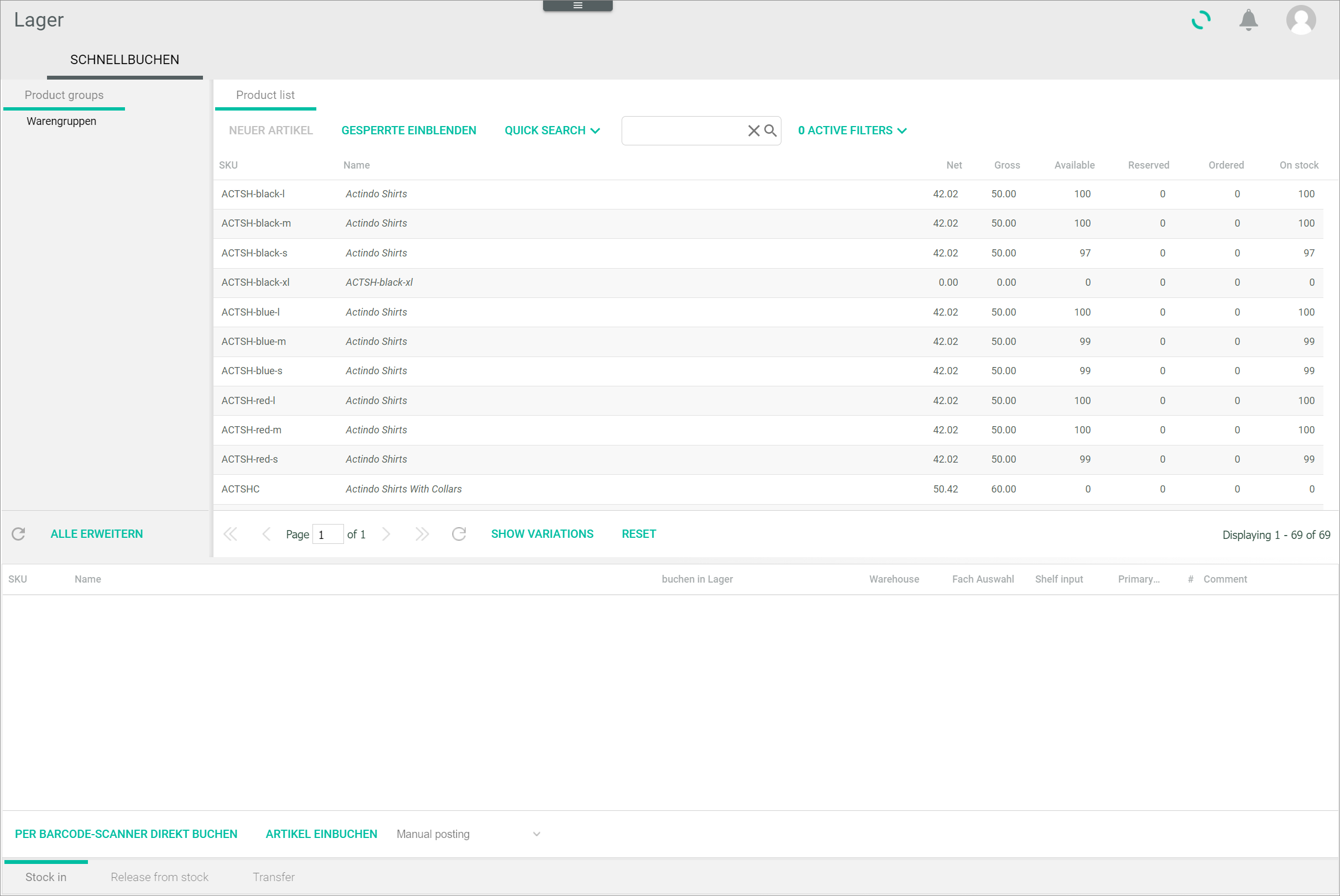The image size is (1340, 896).
Task: Click the Lager module title
Action: (39, 20)
